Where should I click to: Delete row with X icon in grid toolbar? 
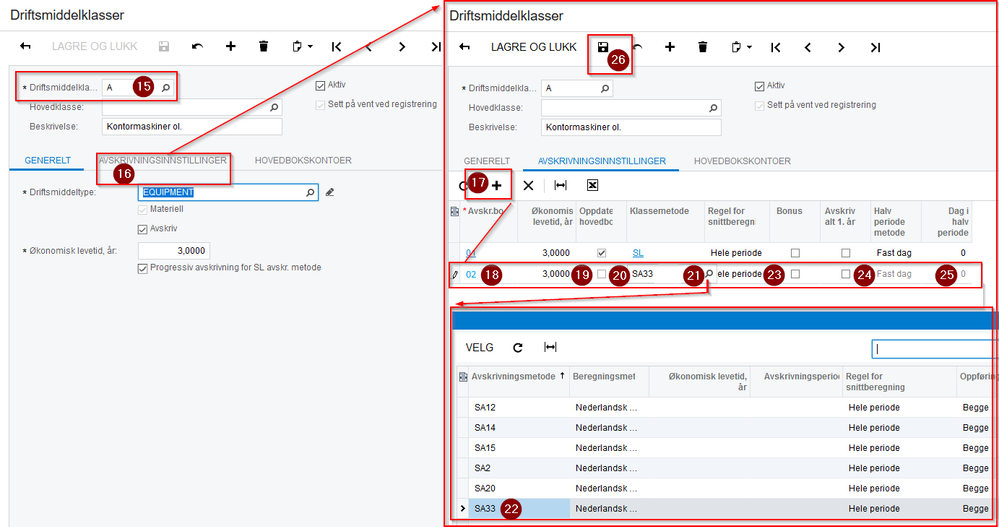click(528, 185)
